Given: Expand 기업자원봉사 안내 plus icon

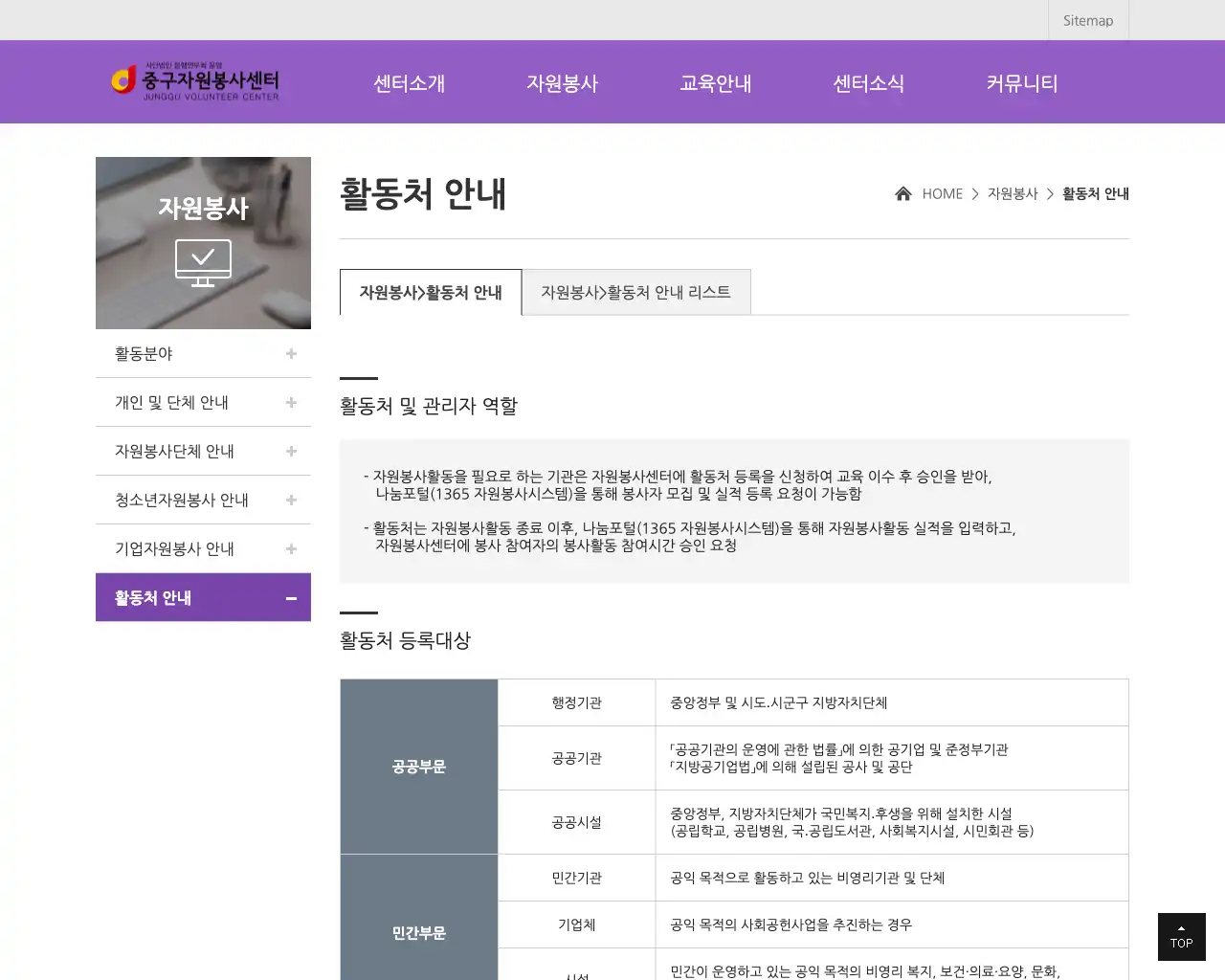Looking at the screenshot, I should coord(291,549).
